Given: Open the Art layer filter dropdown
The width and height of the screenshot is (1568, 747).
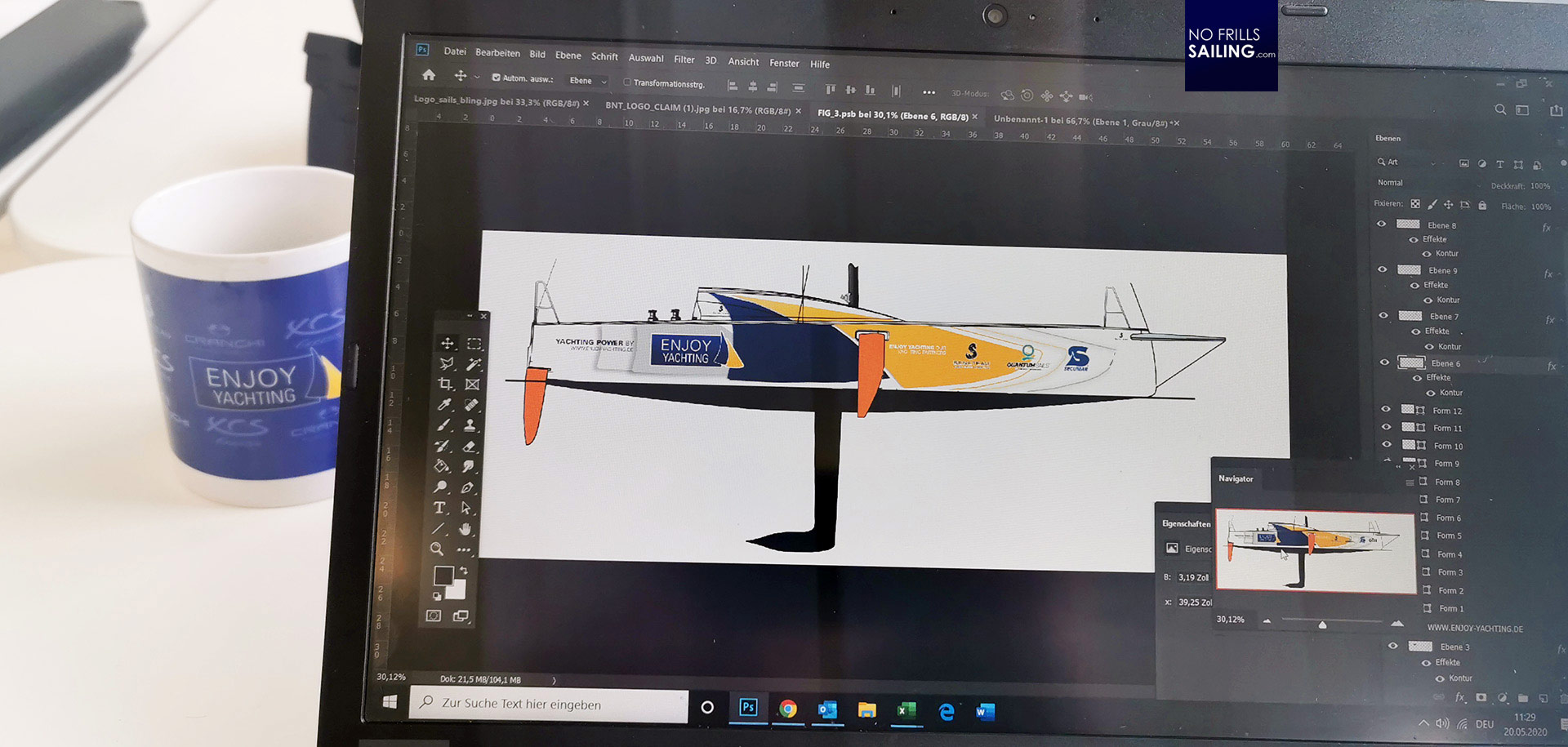Looking at the screenshot, I should tap(1406, 162).
